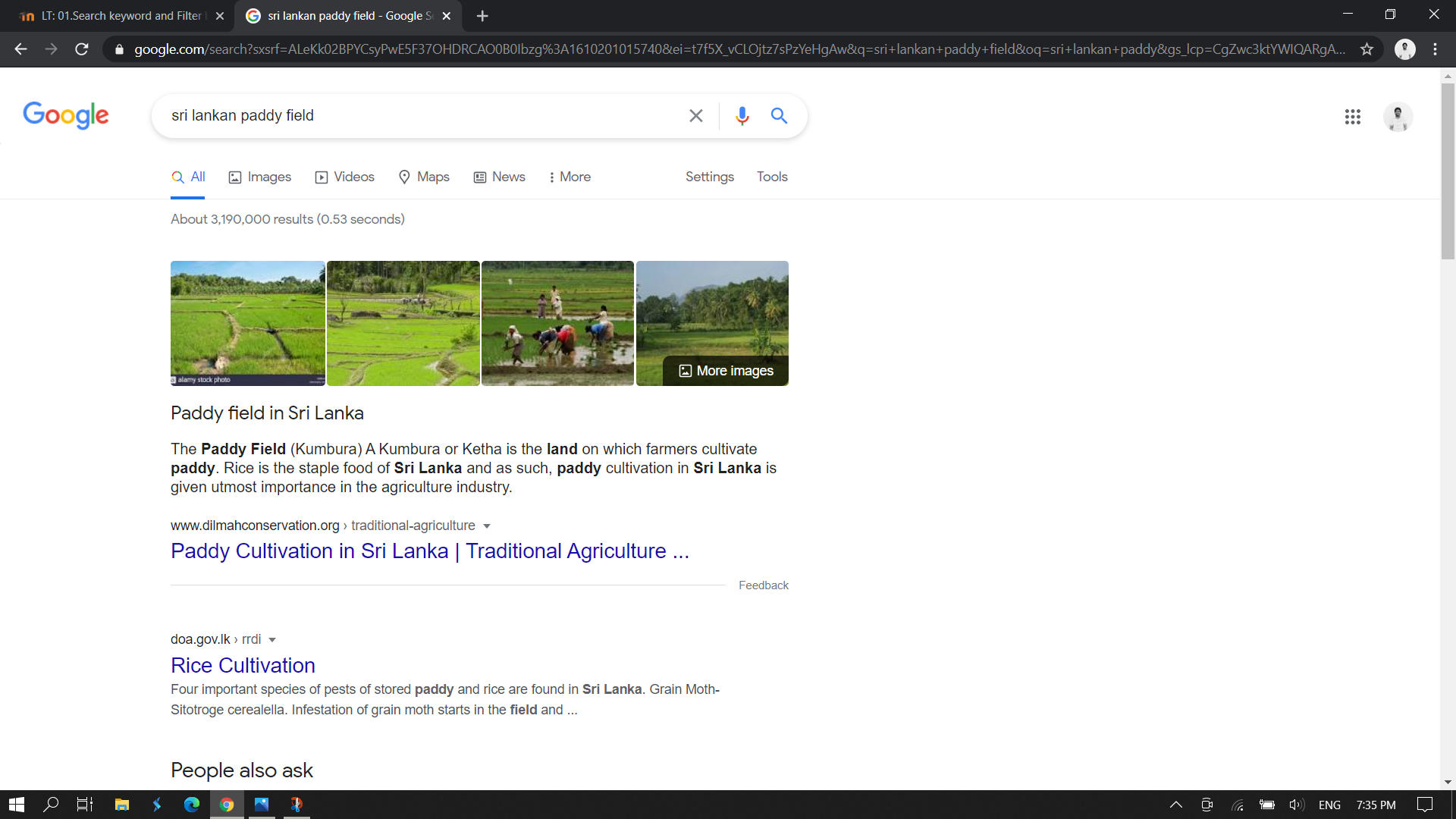Send Feedback on the featured snippet
This screenshot has width=1456, height=819.
click(x=764, y=585)
